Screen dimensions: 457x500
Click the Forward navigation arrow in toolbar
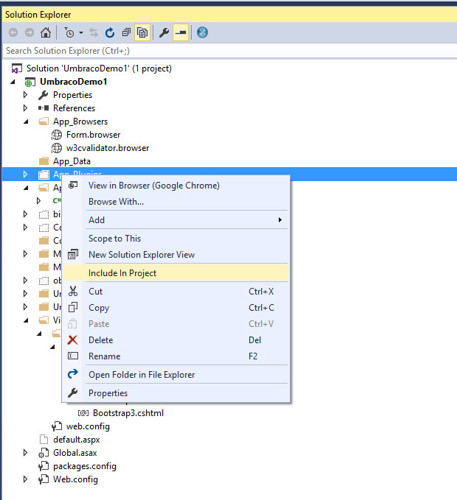coord(30,32)
